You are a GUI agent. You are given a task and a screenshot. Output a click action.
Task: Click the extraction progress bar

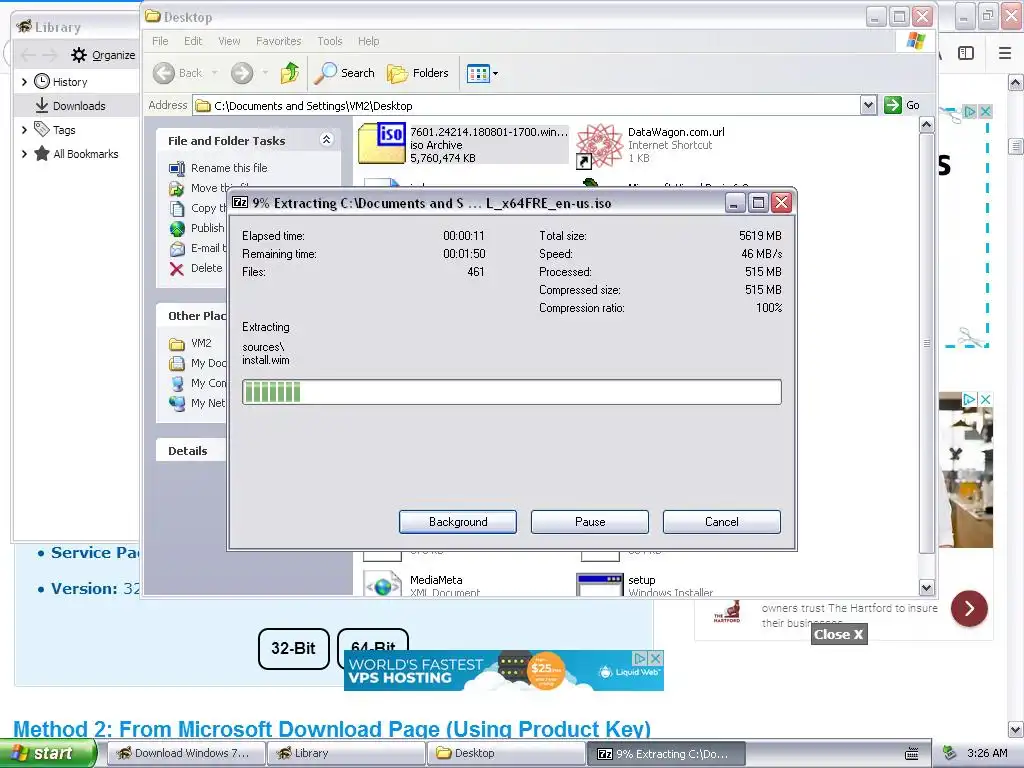[x=511, y=392]
